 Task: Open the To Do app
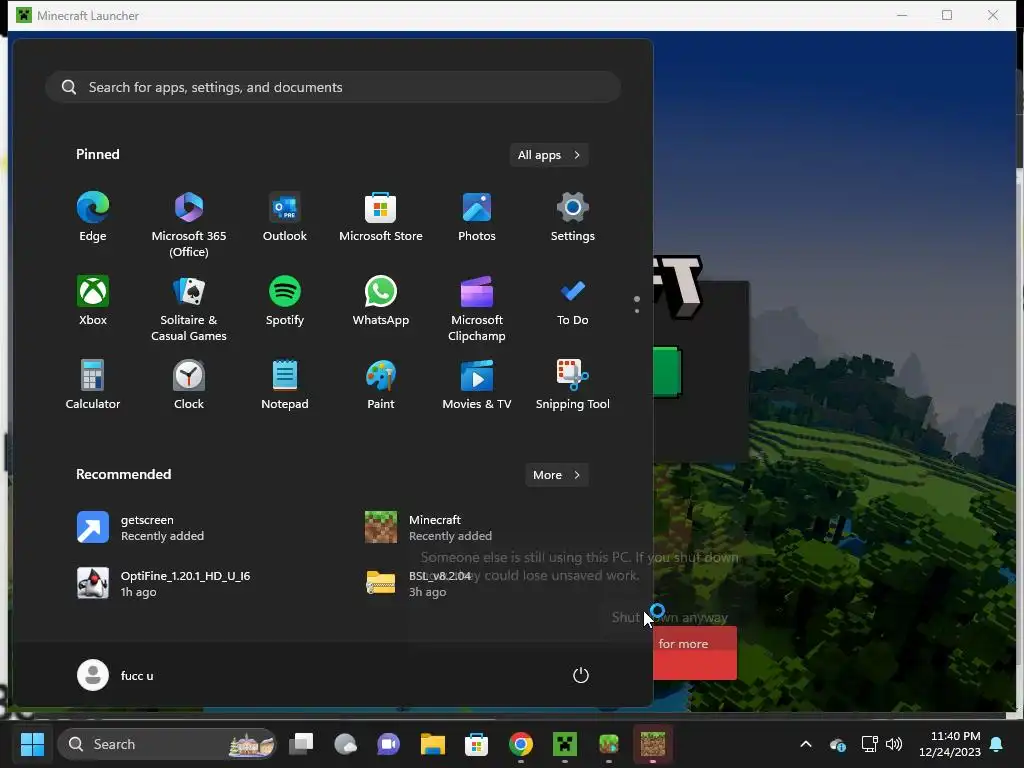click(x=573, y=301)
